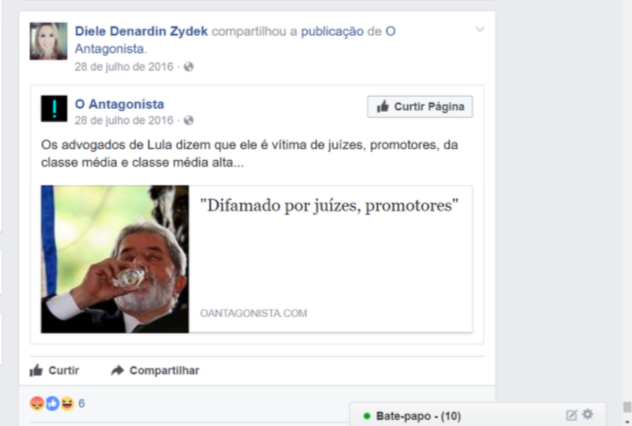Open the reactions count of 6
This screenshot has height=426, width=632.
pos(81,403)
